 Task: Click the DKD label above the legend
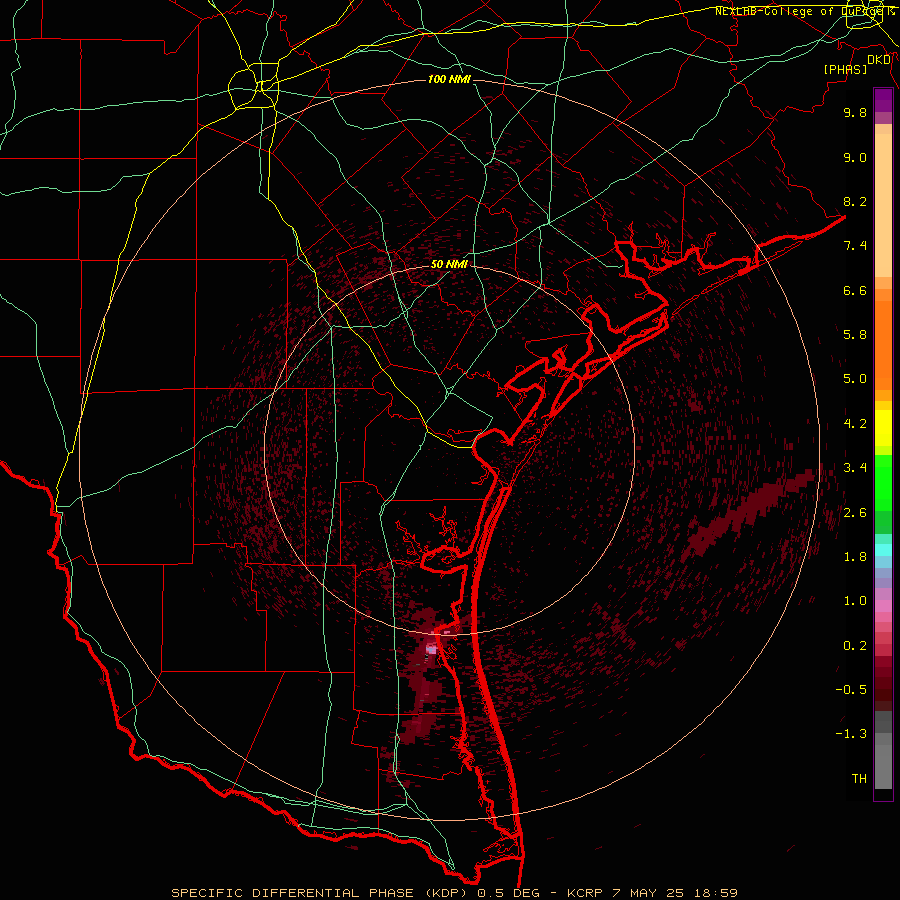(879, 59)
